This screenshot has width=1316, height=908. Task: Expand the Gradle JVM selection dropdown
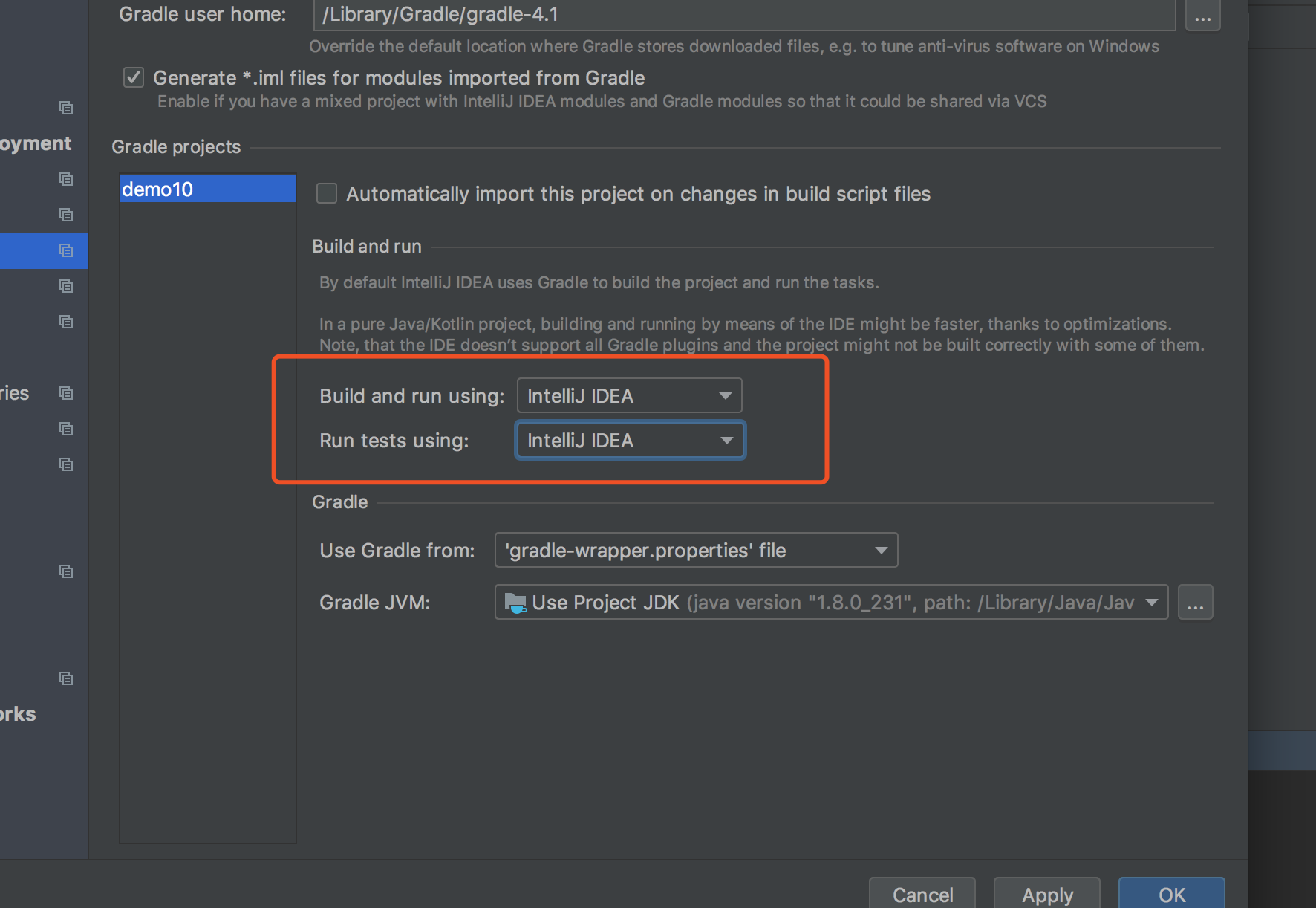(1152, 602)
